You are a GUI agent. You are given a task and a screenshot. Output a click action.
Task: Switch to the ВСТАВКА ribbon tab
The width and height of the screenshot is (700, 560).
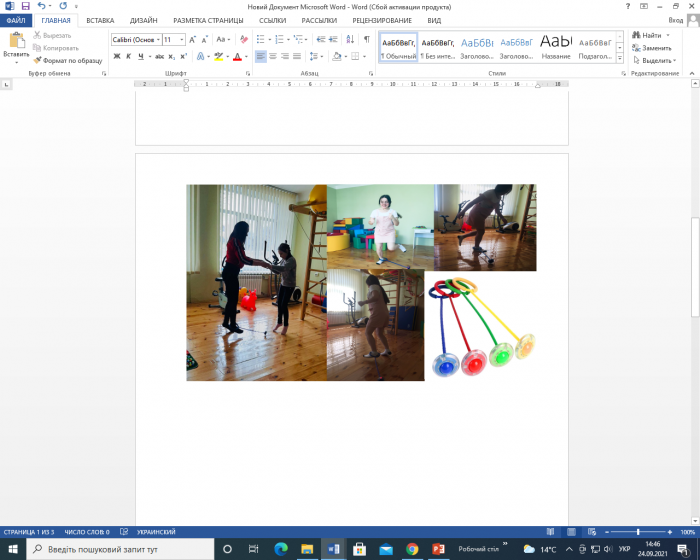click(100, 20)
